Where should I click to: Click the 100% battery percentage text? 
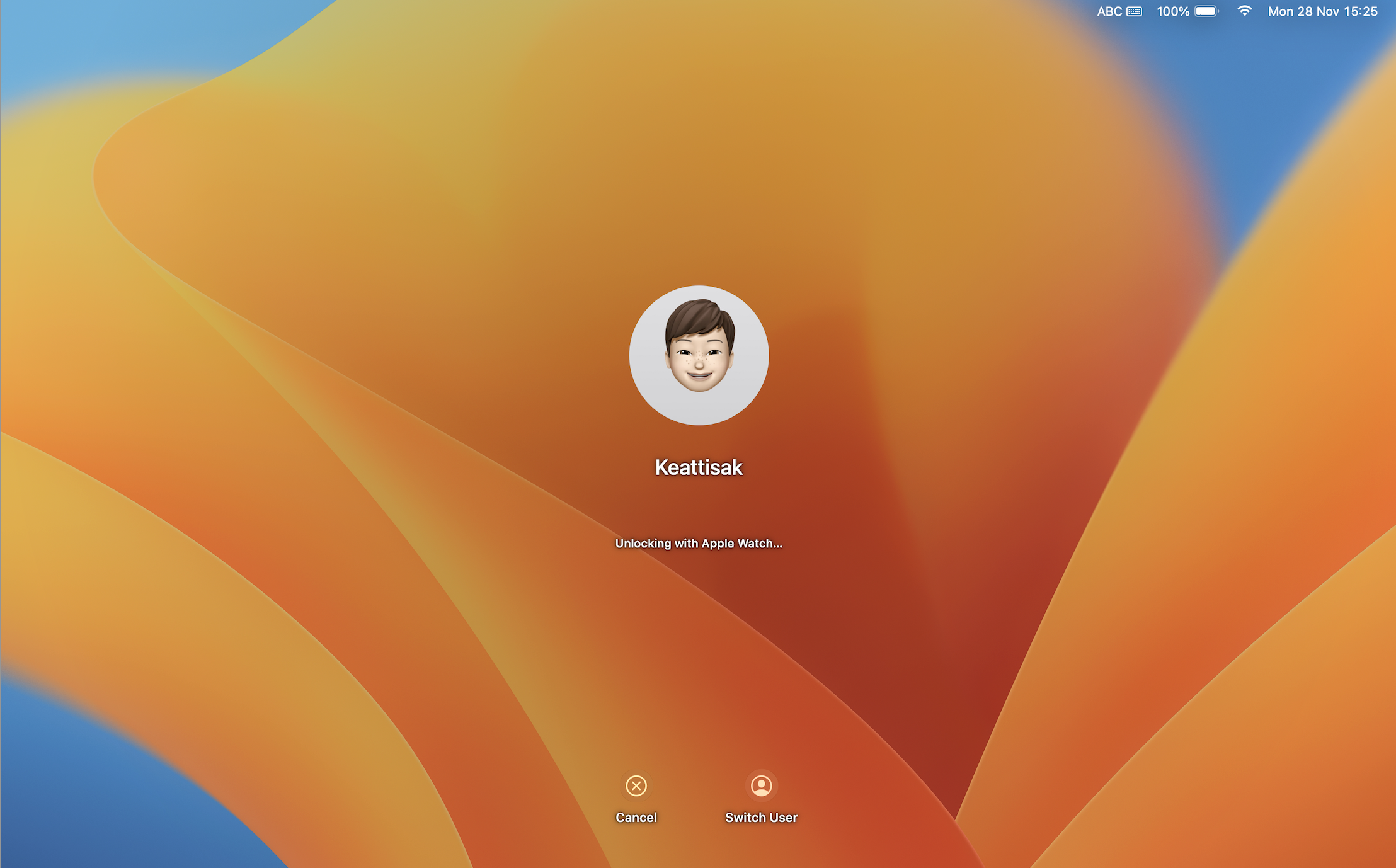pyautogui.click(x=1172, y=11)
